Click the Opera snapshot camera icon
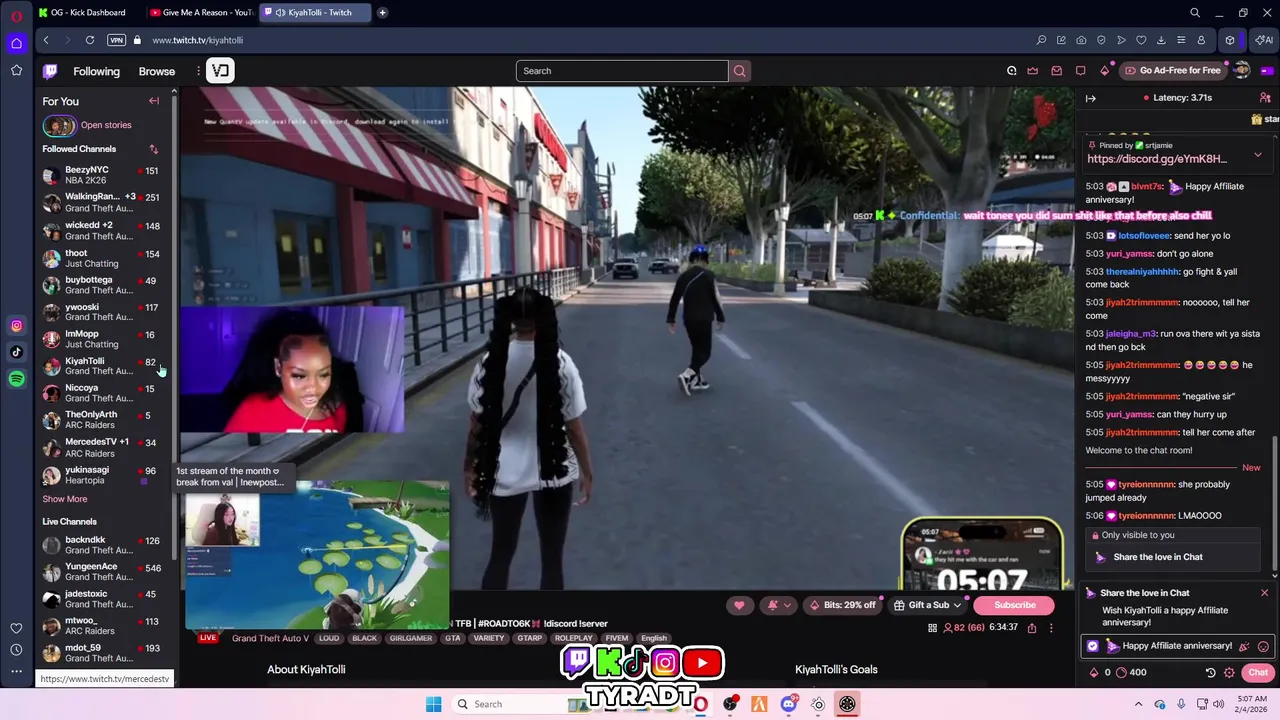Viewport: 1280px width, 720px height. [1081, 40]
